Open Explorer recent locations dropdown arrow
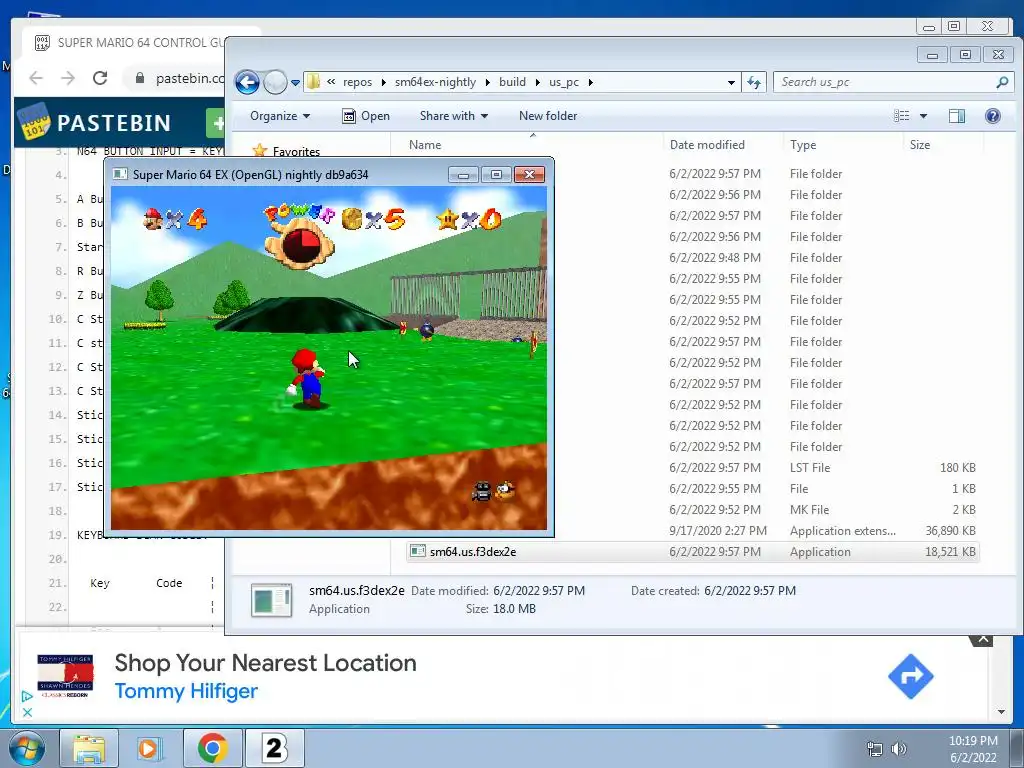Screen dimensions: 1024x768 click(295, 83)
